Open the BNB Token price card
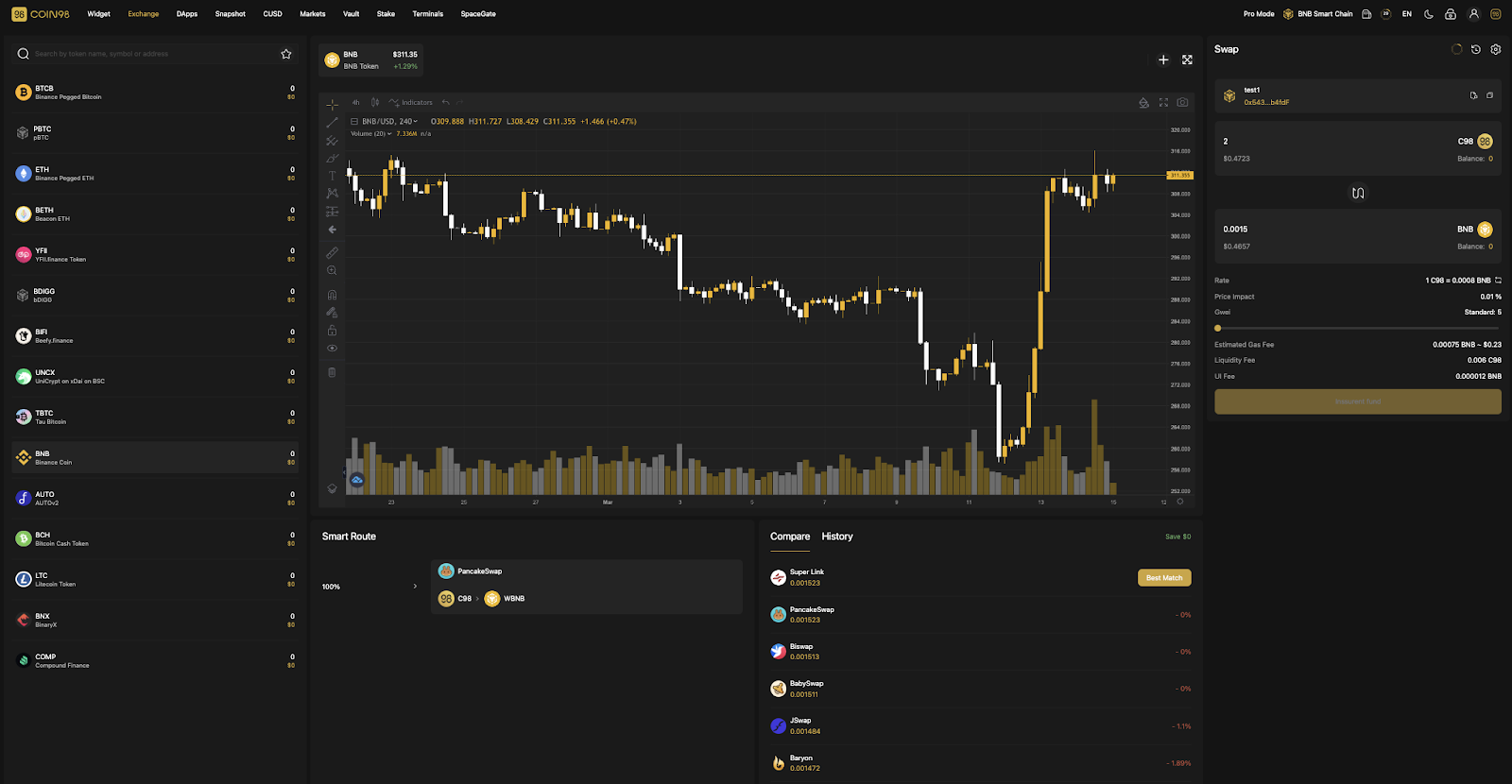Image resolution: width=1512 pixels, height=784 pixels. click(371, 60)
